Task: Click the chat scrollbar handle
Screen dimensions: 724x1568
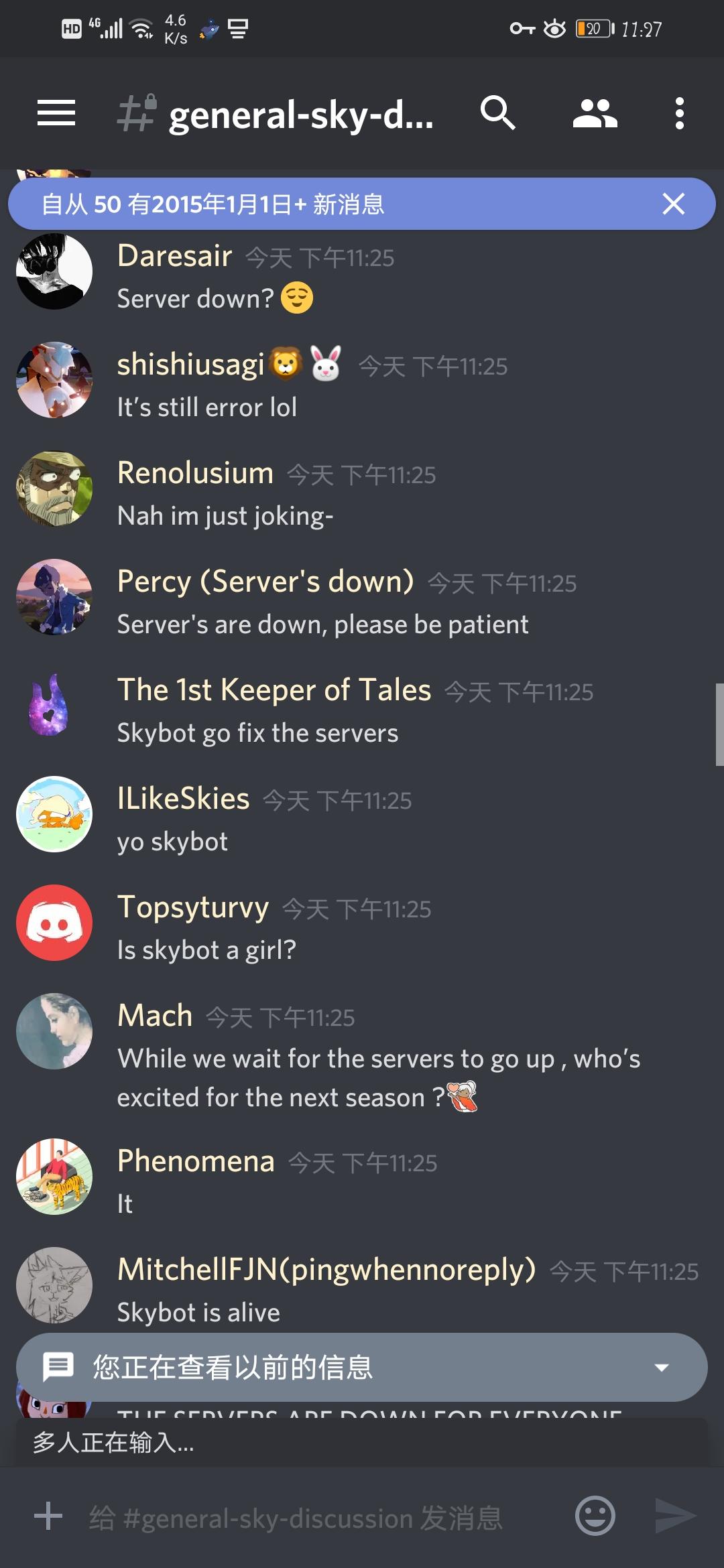Action: tap(719, 724)
